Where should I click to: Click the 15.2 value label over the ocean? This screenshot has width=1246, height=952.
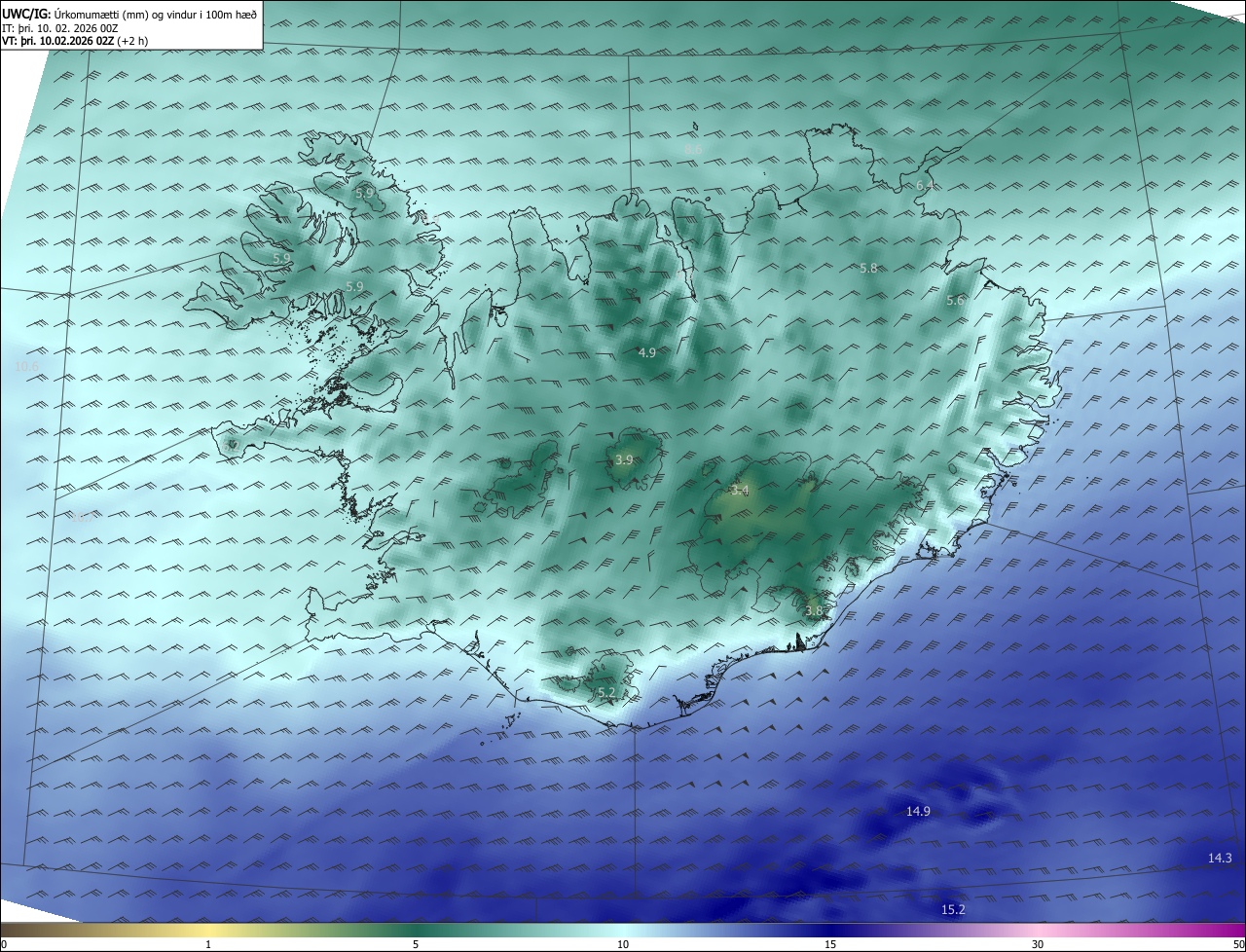pos(953,909)
